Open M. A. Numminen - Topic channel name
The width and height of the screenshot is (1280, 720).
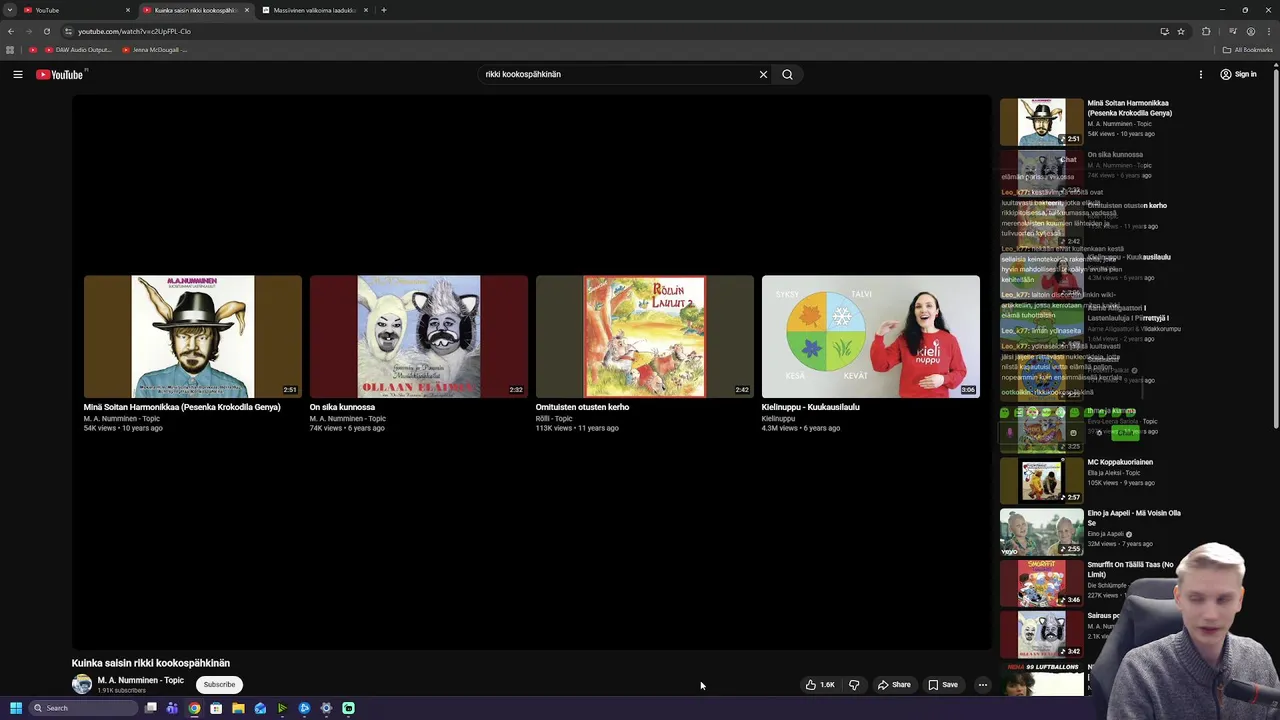pyautogui.click(x=140, y=680)
